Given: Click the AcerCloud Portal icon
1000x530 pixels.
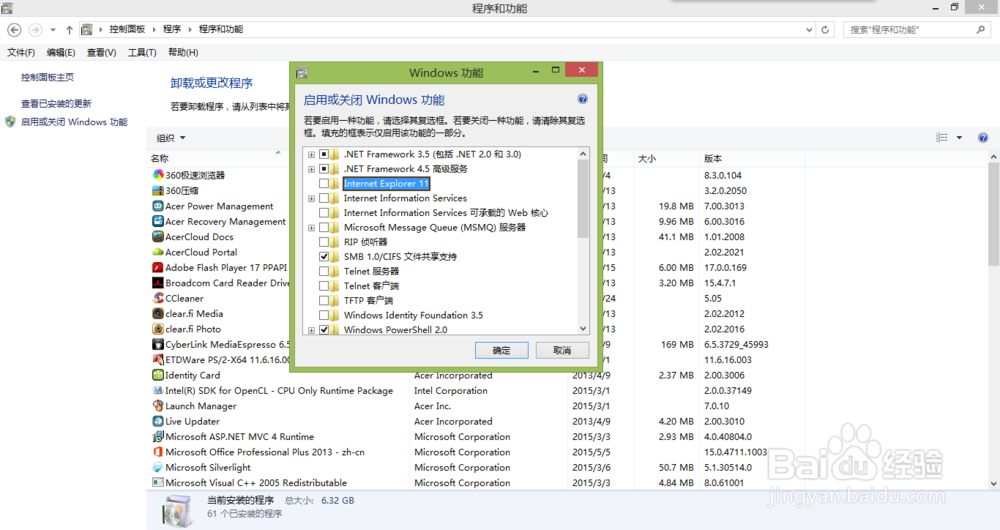Looking at the screenshot, I should coord(158,252).
